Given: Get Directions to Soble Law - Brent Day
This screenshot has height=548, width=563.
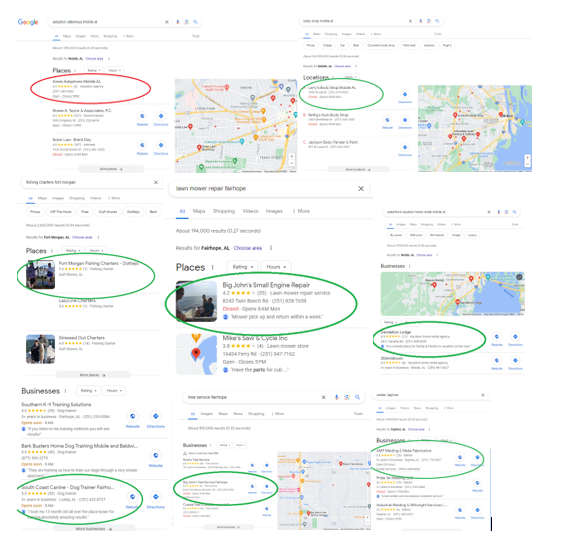Looking at the screenshot, I should 161,145.
